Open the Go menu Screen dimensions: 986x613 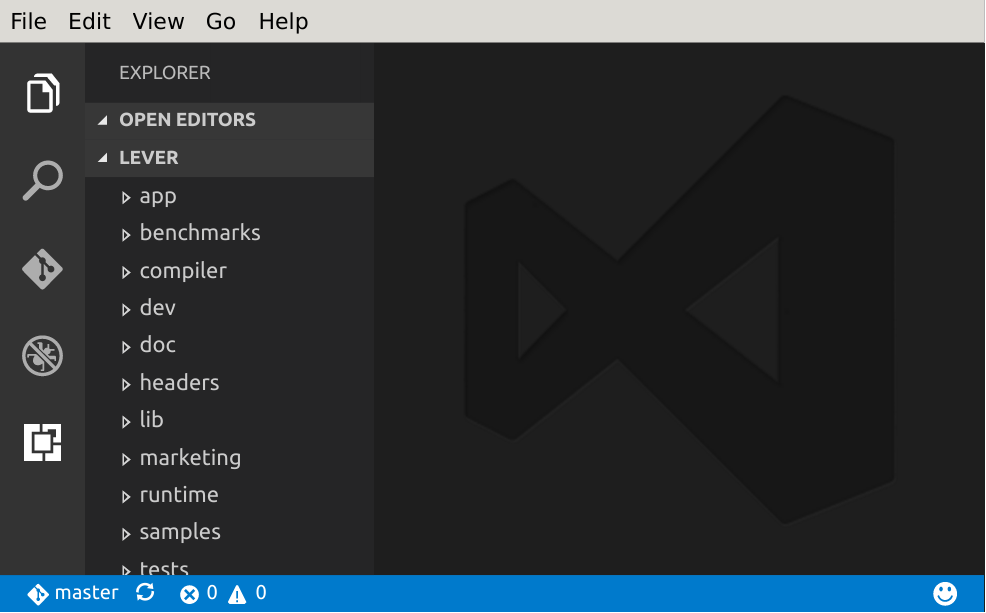coord(221,21)
